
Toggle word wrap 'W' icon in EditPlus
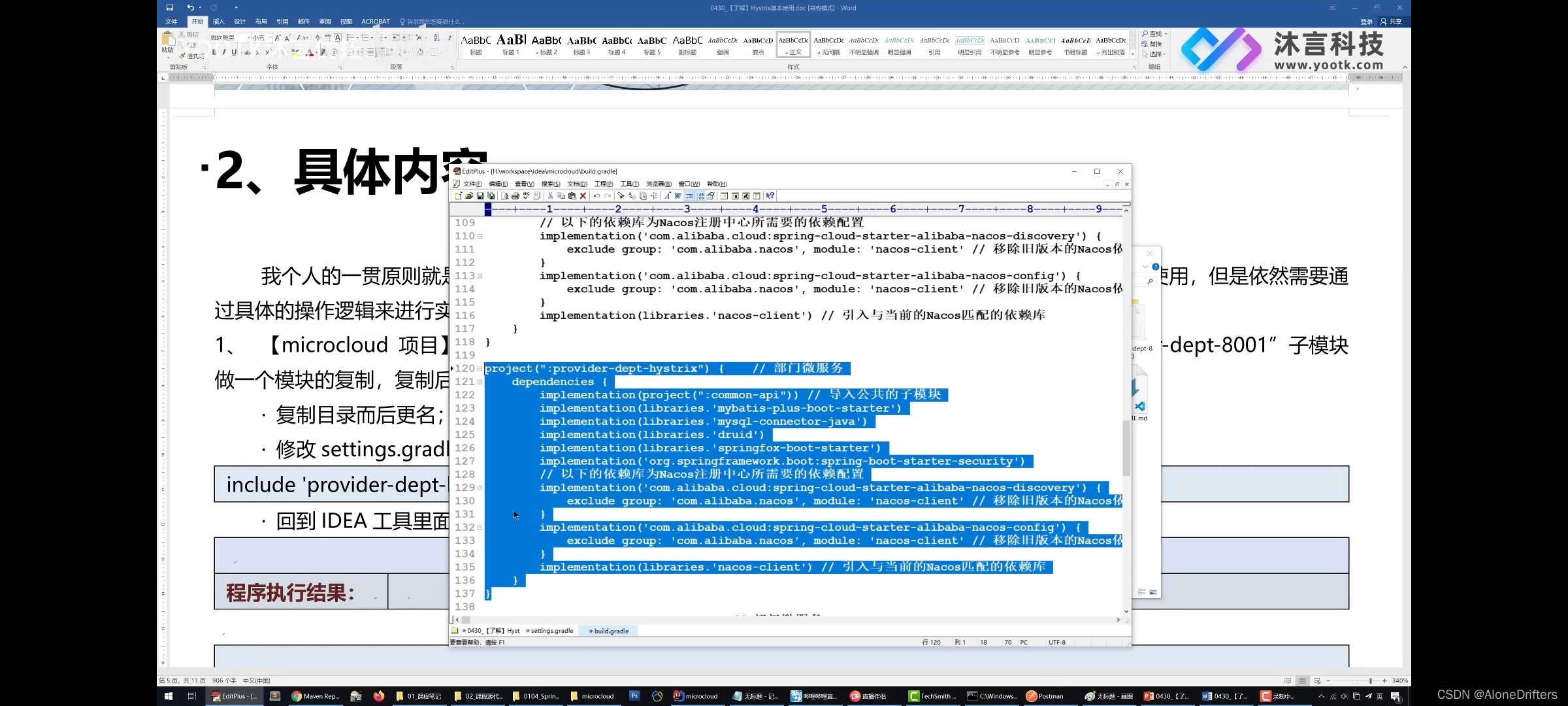click(678, 195)
